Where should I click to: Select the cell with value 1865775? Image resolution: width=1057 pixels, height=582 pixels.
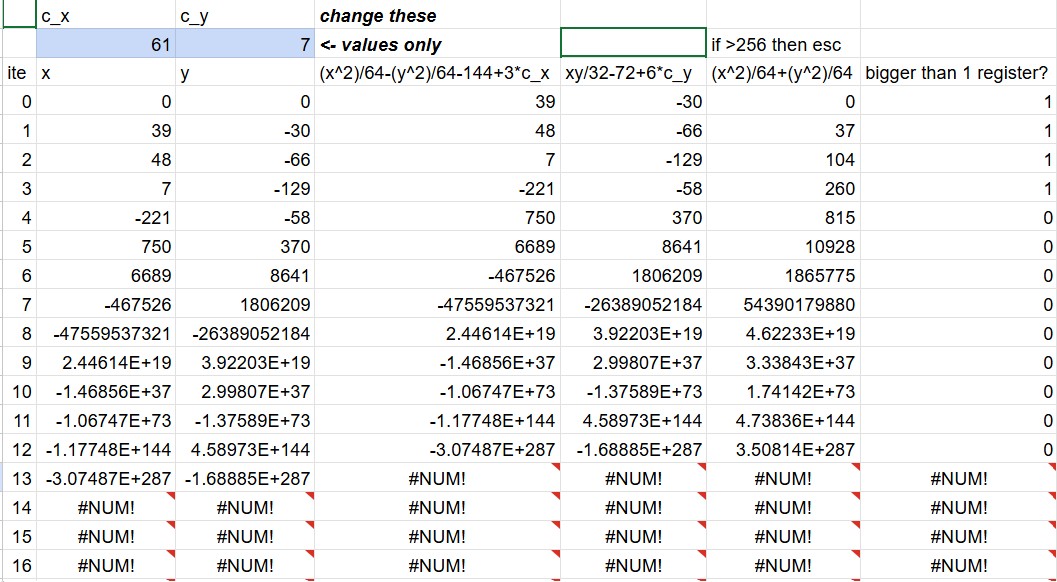[x=783, y=275]
